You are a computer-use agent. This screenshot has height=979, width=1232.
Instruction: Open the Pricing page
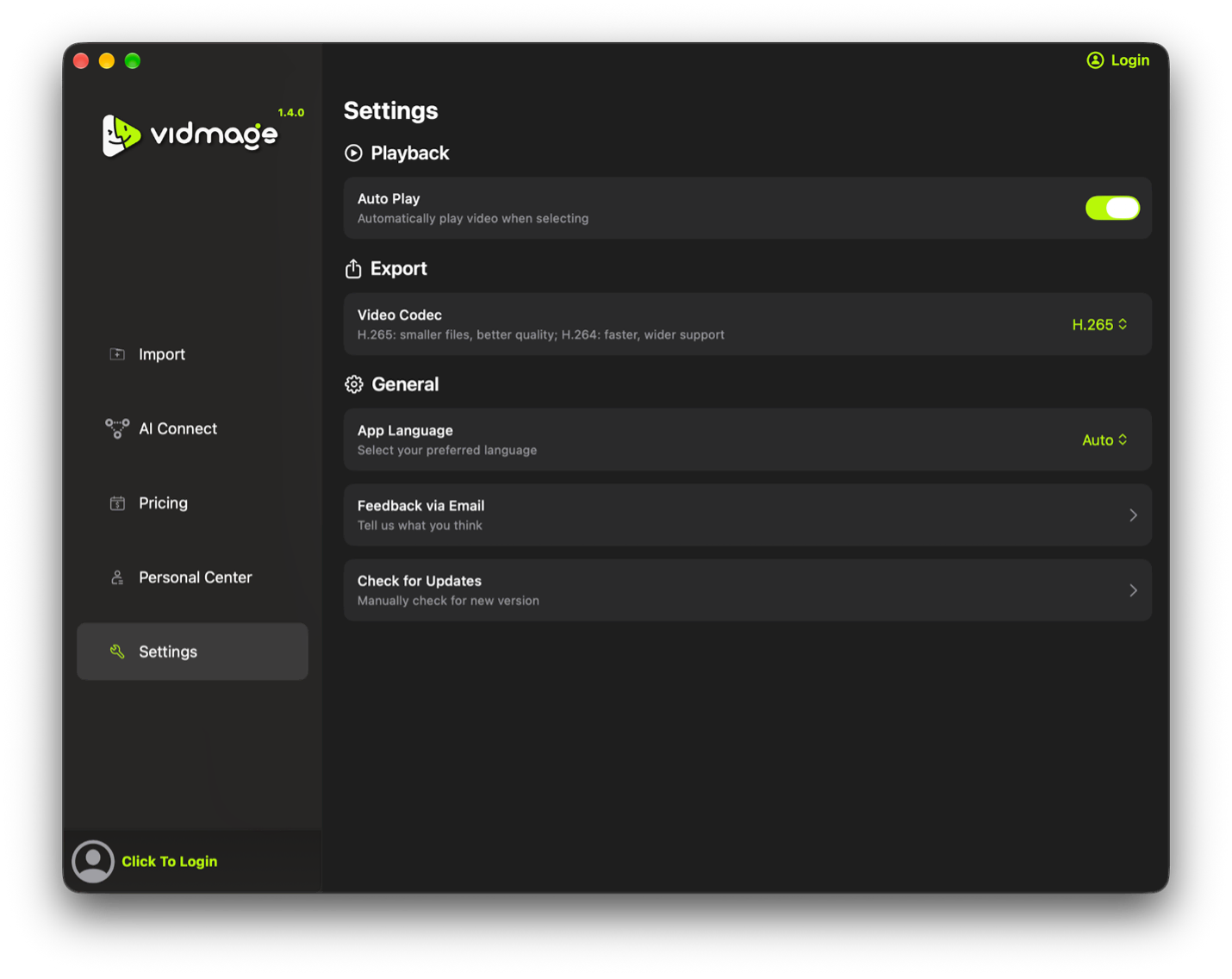[x=192, y=503]
